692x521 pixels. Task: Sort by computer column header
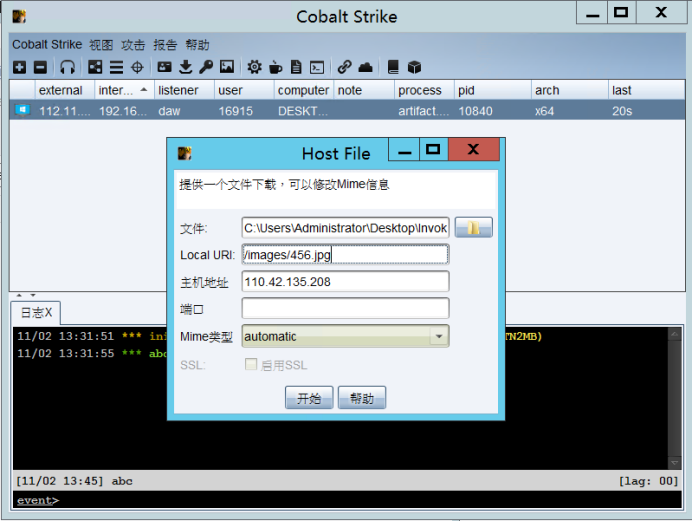point(304,90)
